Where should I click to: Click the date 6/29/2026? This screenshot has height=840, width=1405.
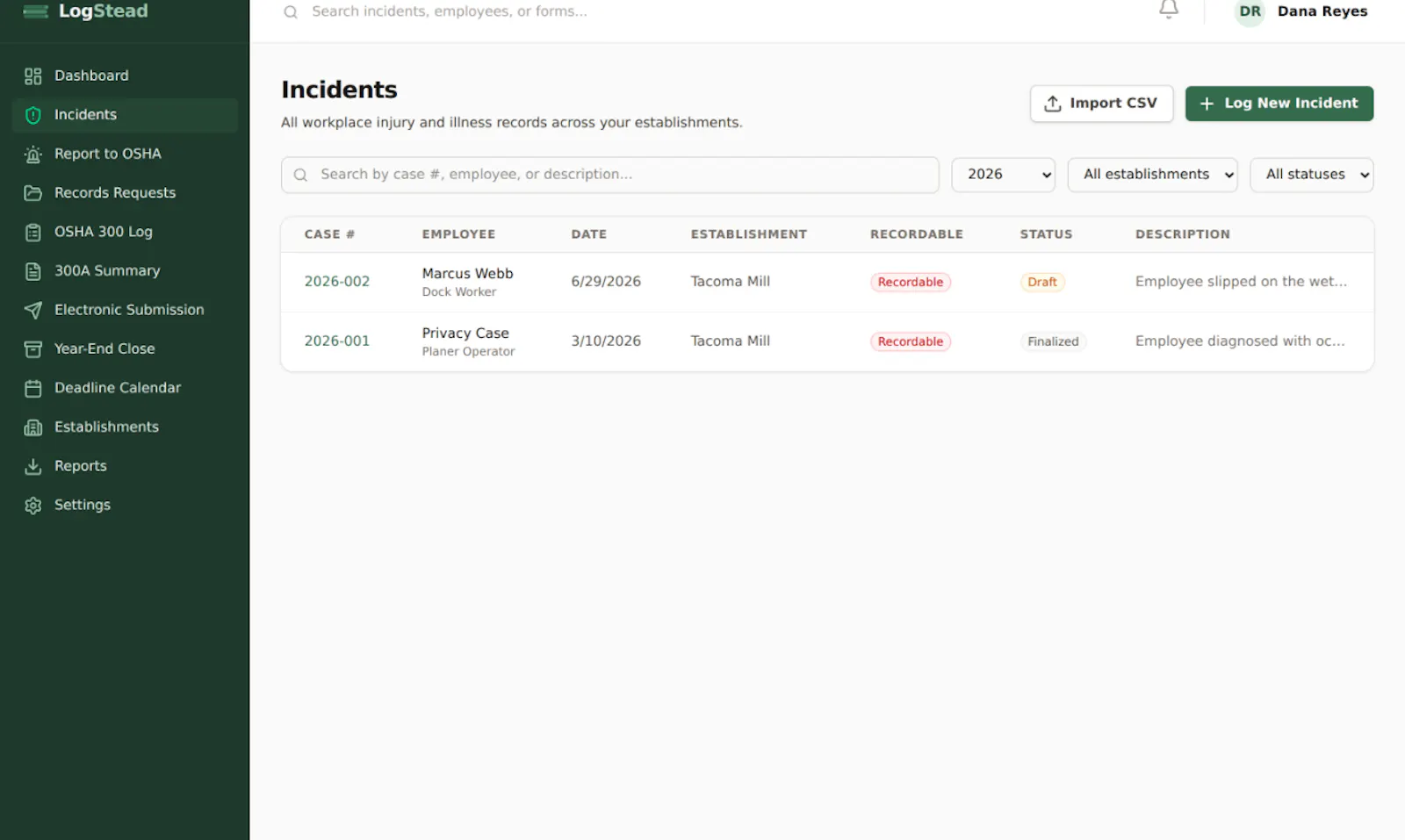tap(606, 282)
